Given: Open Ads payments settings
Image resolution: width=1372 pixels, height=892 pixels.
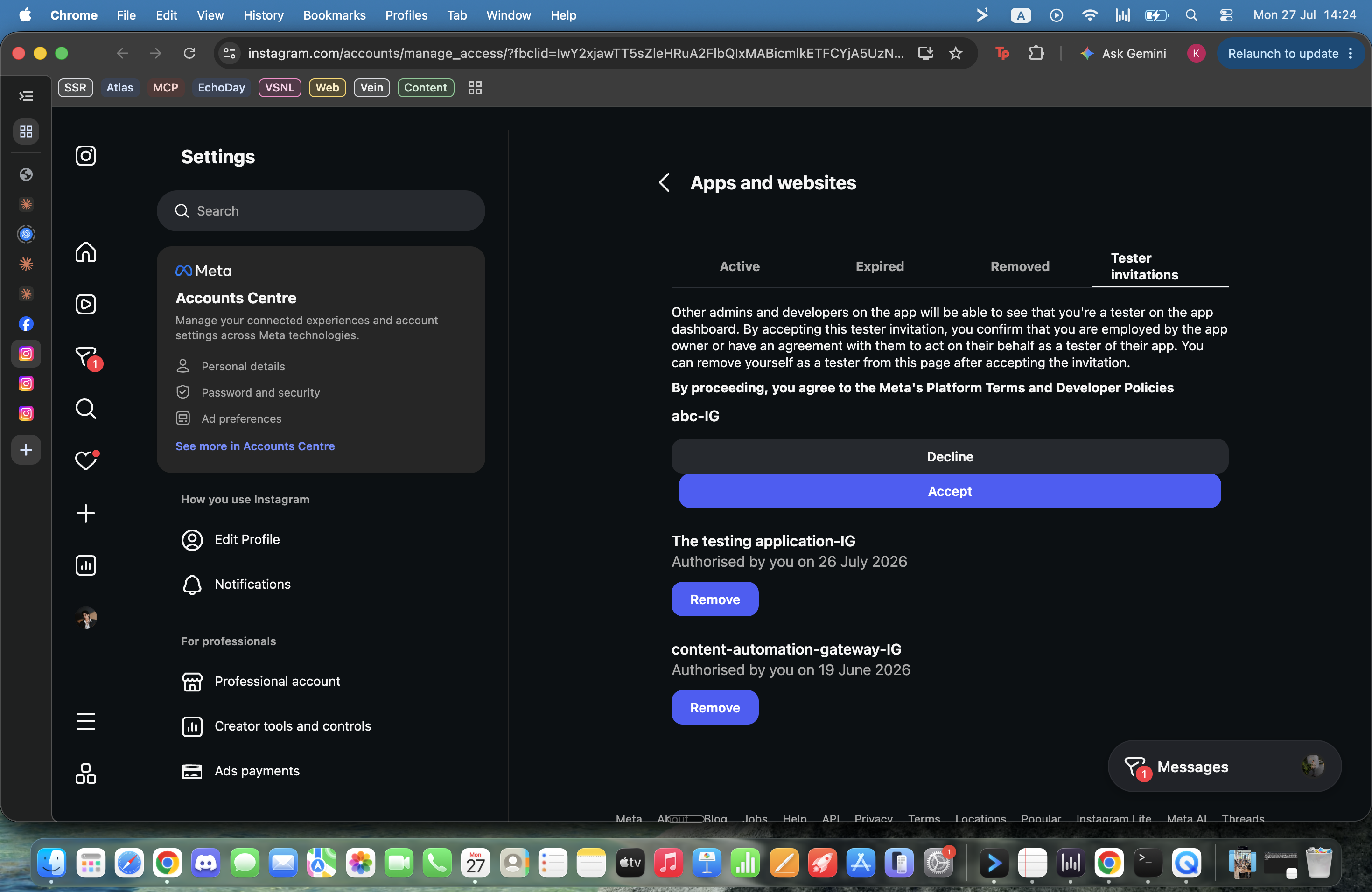Looking at the screenshot, I should click(240, 771).
